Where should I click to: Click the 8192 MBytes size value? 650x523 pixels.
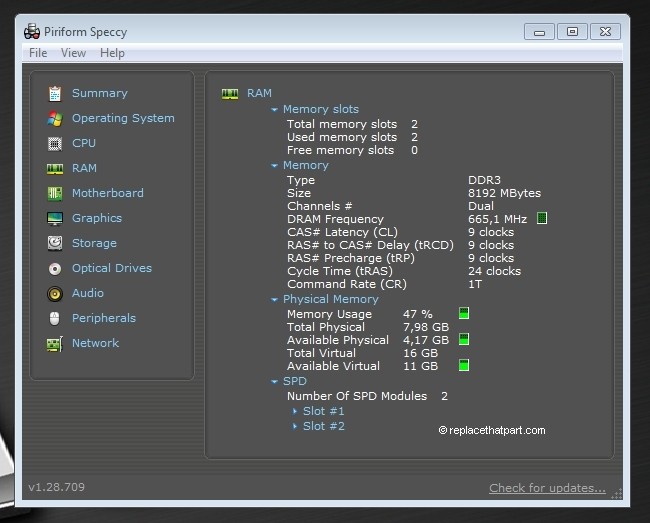[x=504, y=193]
